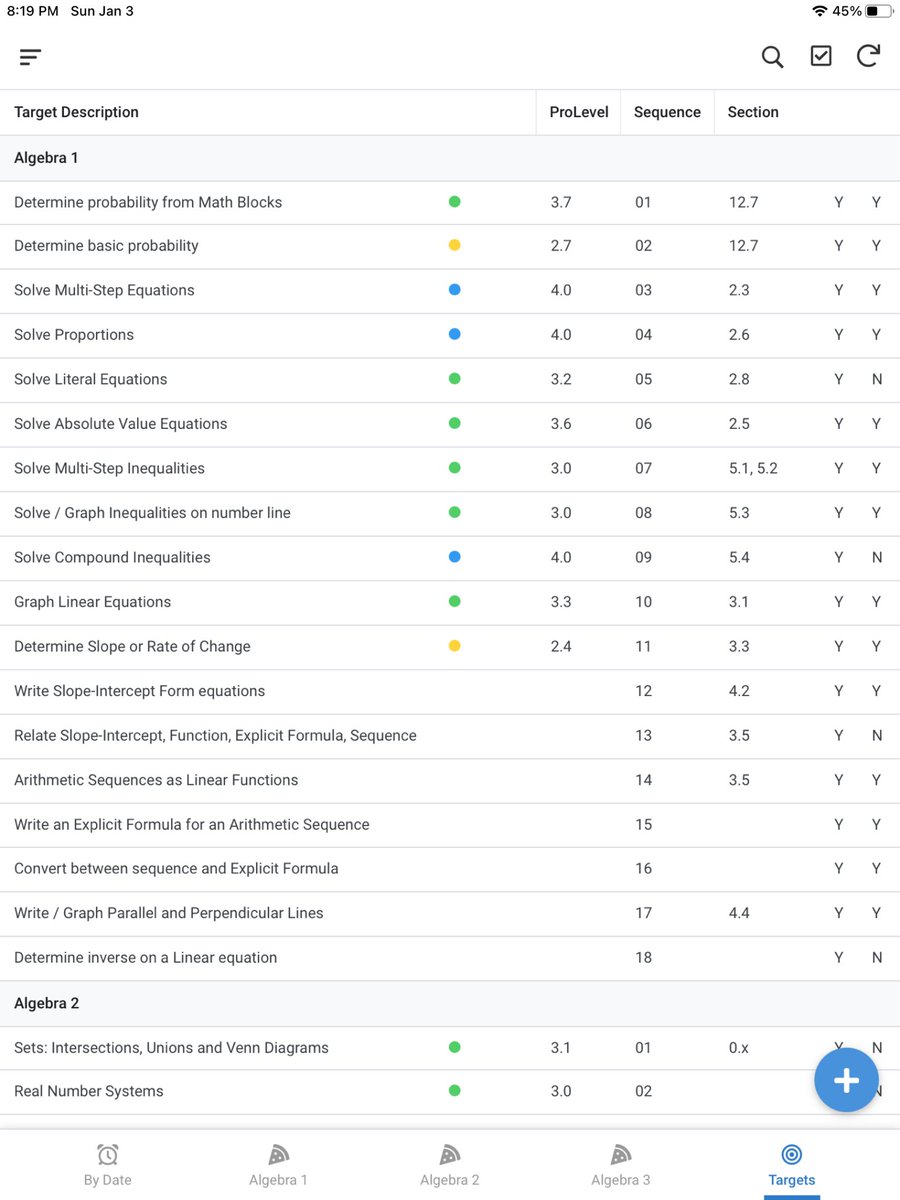Viewport: 900px width, 1200px height.
Task: Tap the Algebra 2 section header
Action: [450, 1003]
